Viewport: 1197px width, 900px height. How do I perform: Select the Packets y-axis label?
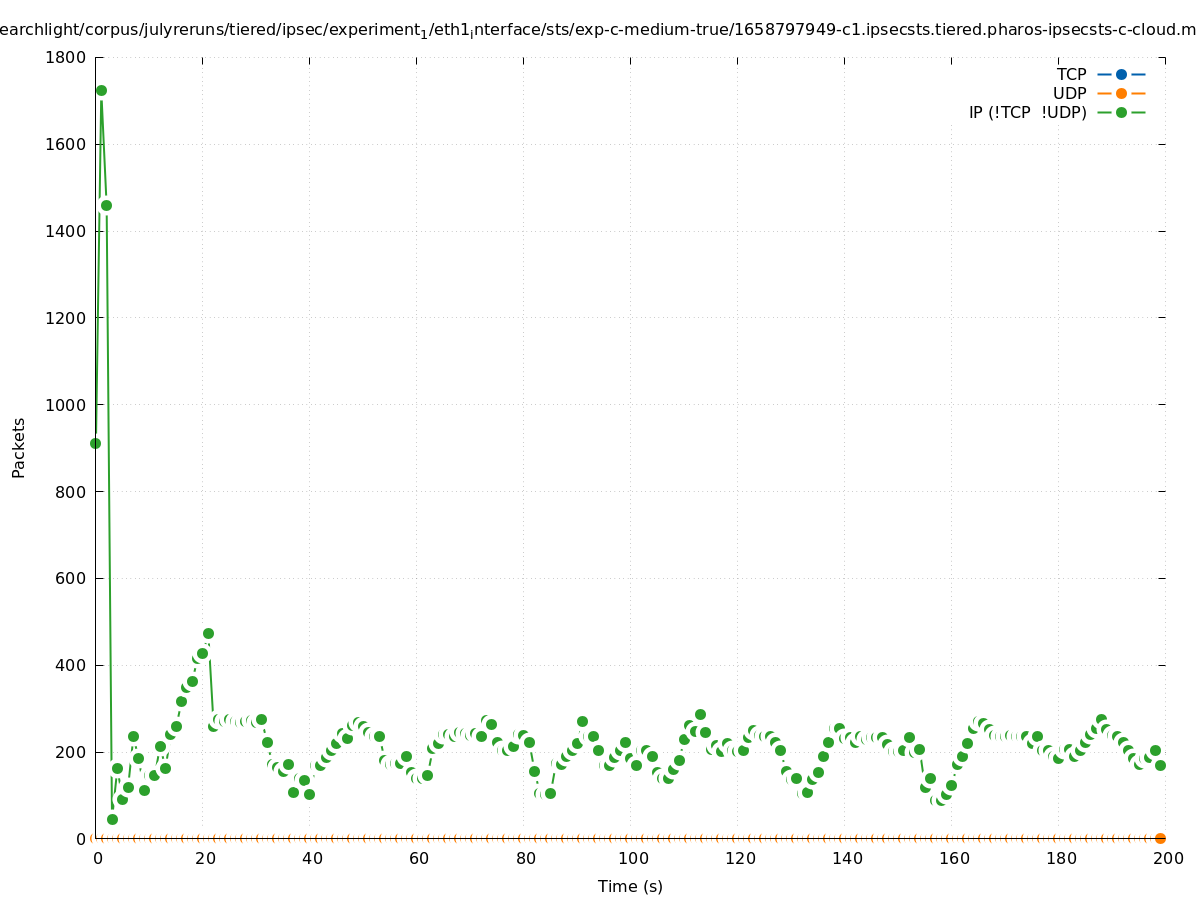pyautogui.click(x=18, y=447)
